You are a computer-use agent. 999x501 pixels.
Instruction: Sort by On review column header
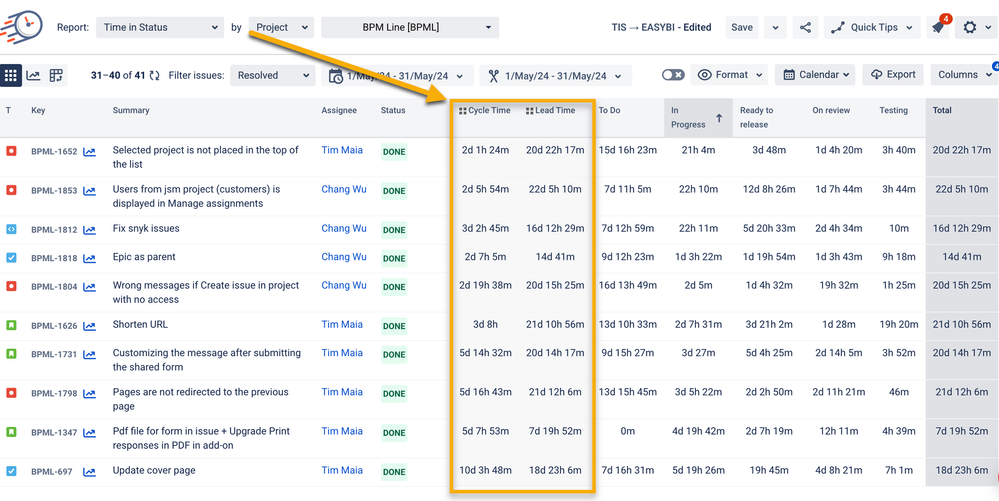831,110
